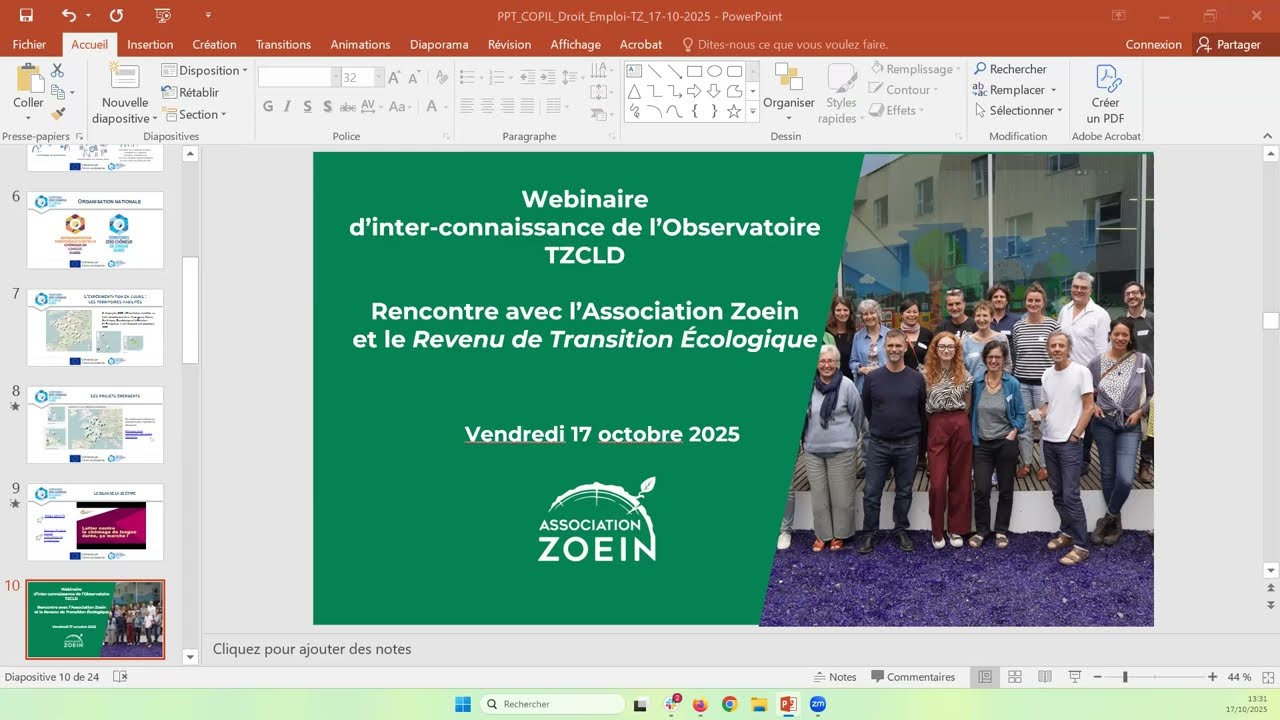This screenshot has width=1280, height=720.
Task: Switch to the Animations tab
Action: pos(360,45)
